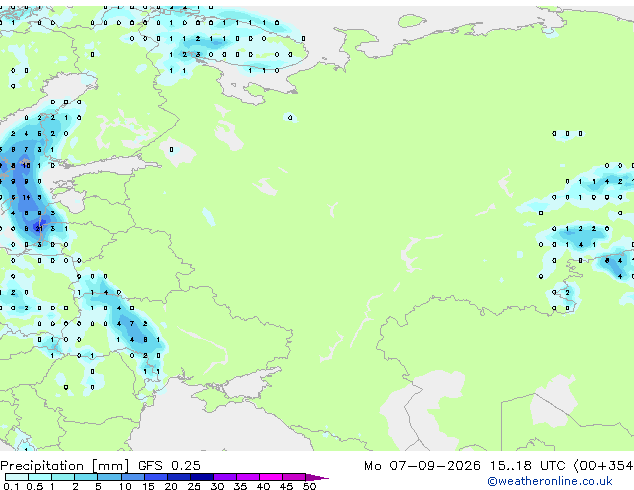Select the 5–10 mm legend color box
The height and width of the screenshot is (490, 634).
tap(109, 477)
